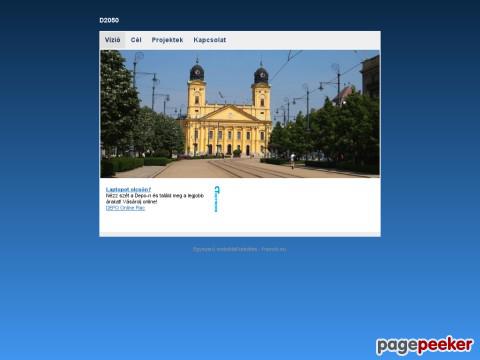Click the D2050 site title
This screenshot has width=480, height=360.
coord(109,20)
